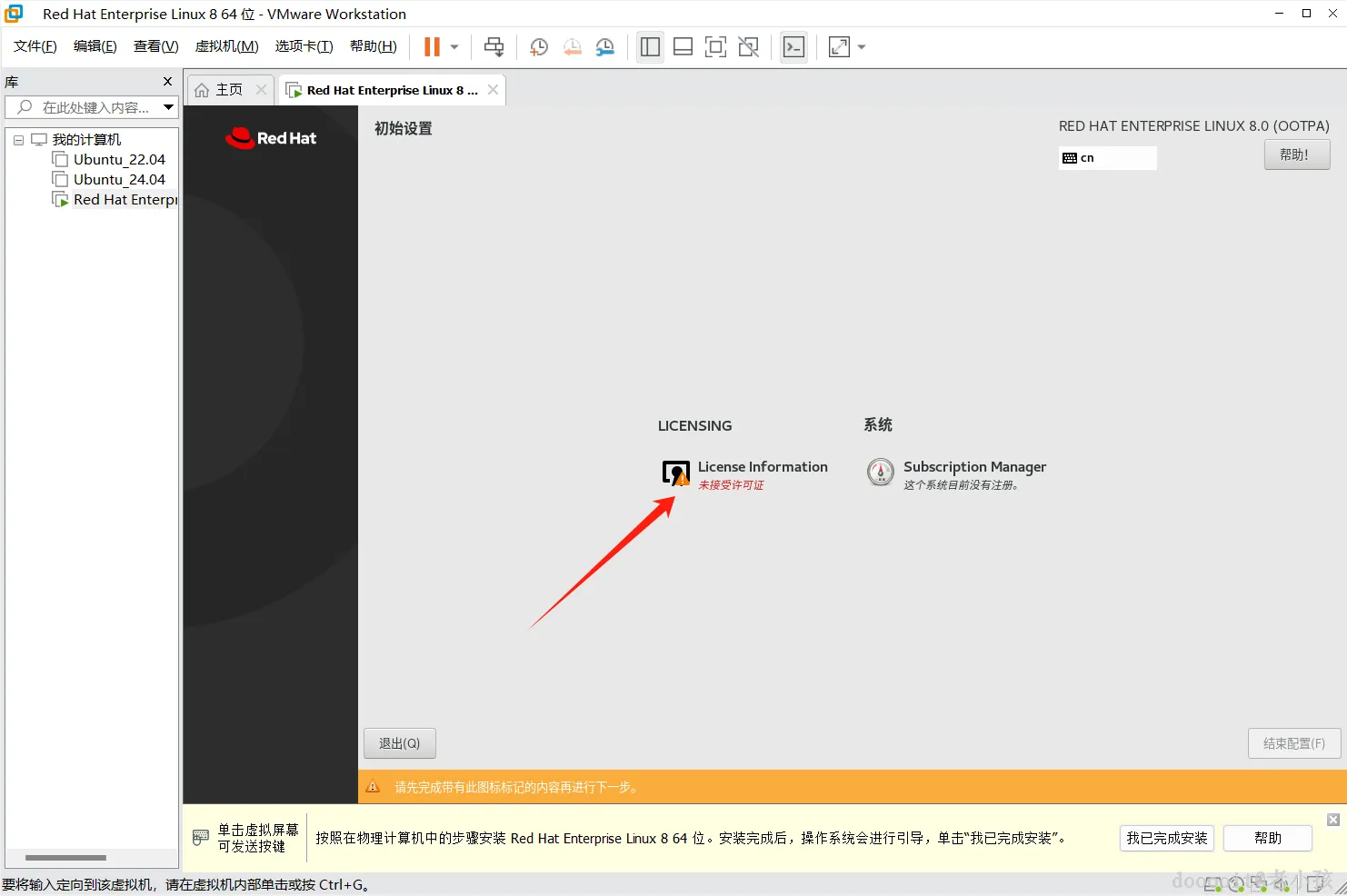Viewport: 1347px width, 896px height.
Task: Close the 库 library panel
Action: coord(167,82)
